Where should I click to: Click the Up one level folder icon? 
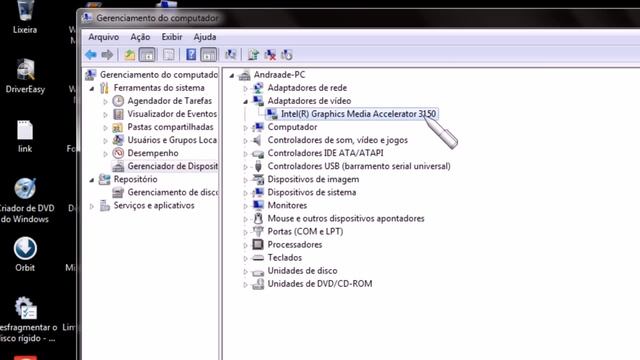coord(130,54)
